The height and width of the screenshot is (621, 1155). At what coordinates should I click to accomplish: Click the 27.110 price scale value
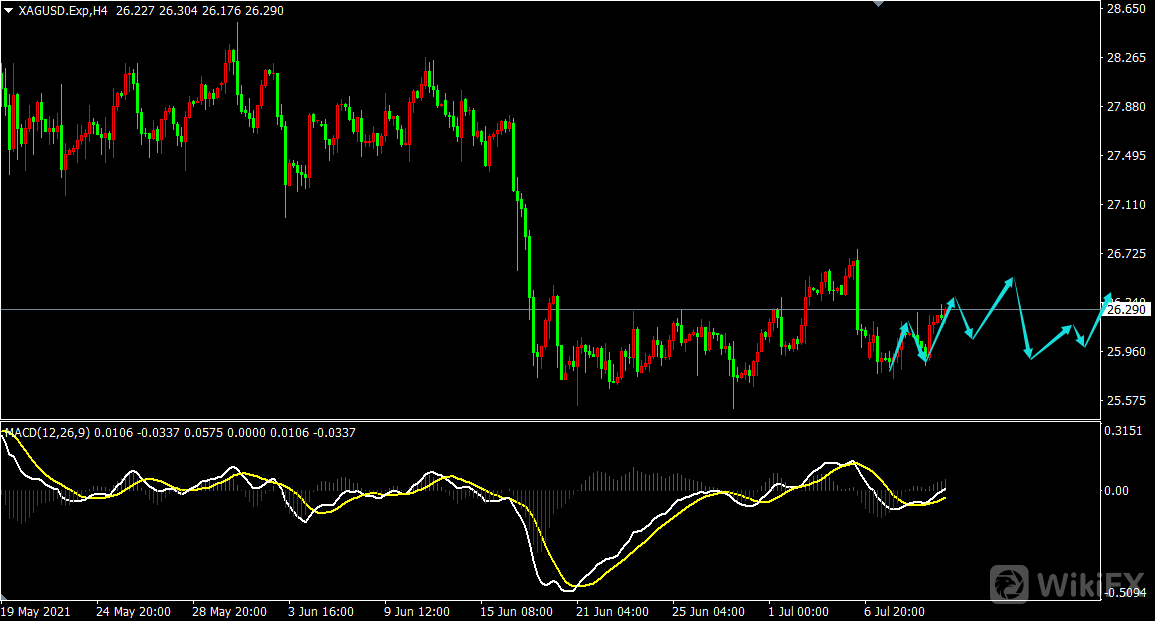click(1126, 205)
